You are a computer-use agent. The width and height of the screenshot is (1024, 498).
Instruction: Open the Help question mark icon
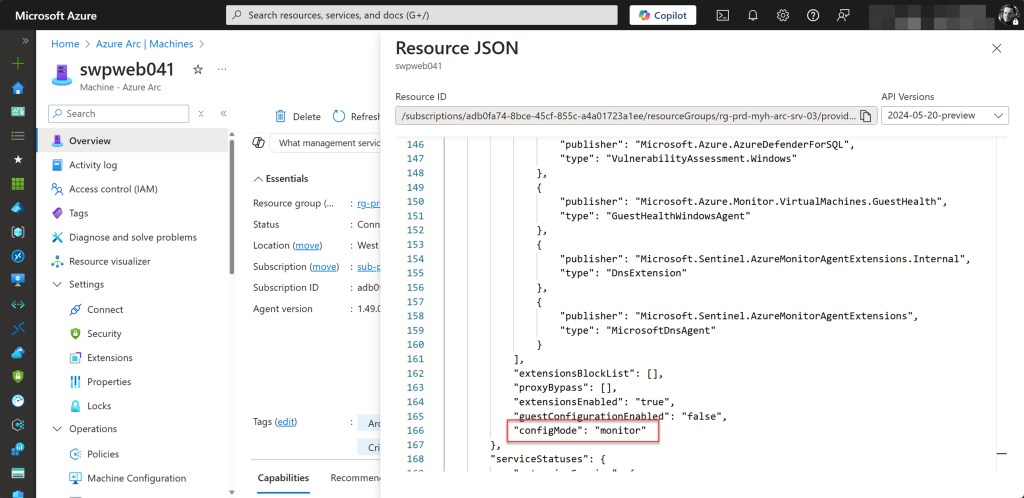click(813, 15)
